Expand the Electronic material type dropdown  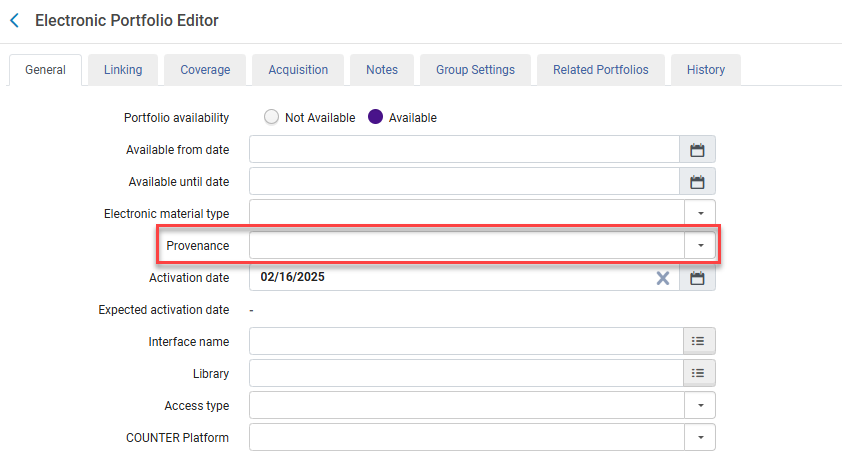[700, 213]
